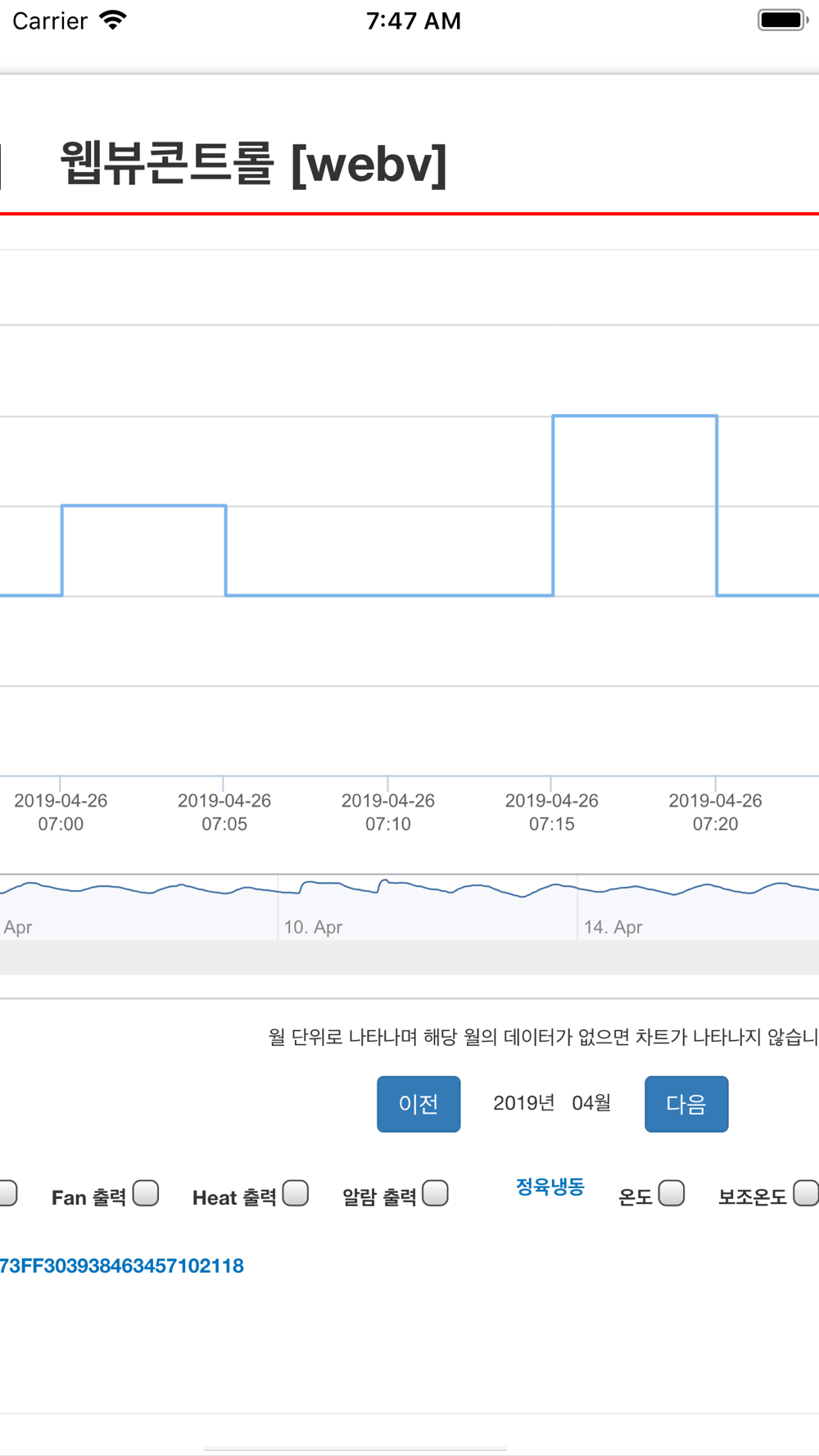Open the device ID link 73FF303938463457102118
The image size is (819, 1456).
point(122,1266)
